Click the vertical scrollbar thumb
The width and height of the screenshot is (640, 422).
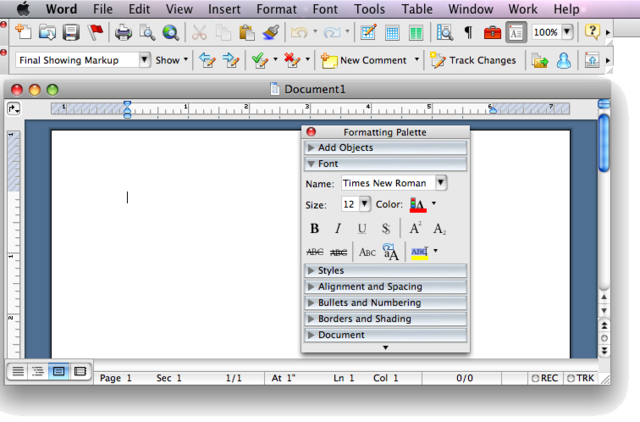pos(604,143)
